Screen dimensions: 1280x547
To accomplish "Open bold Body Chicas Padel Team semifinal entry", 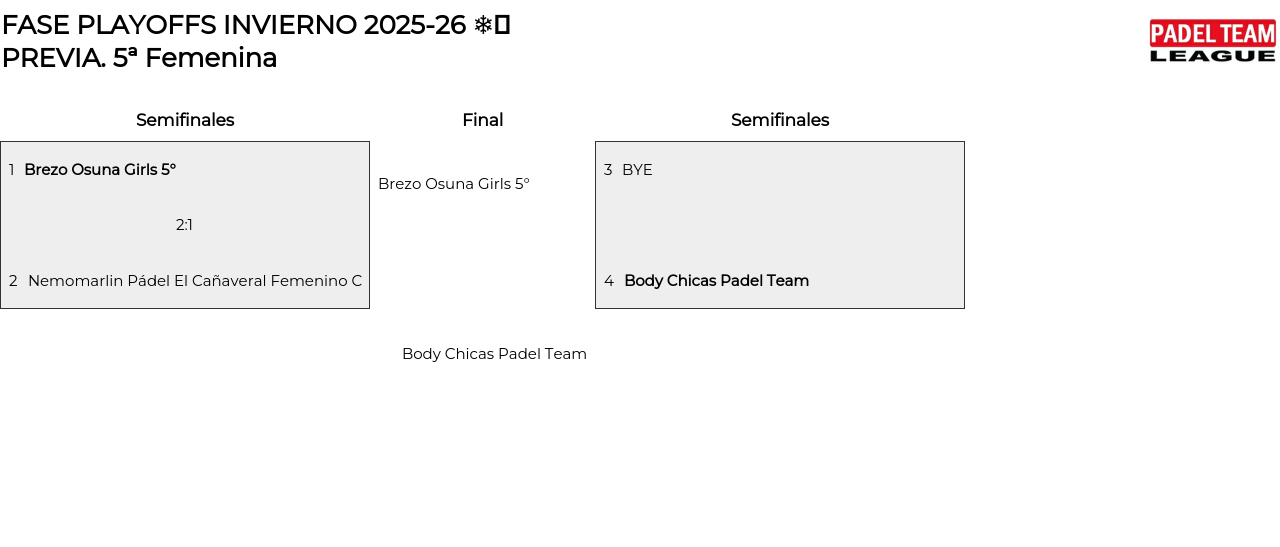I will 716,281.
